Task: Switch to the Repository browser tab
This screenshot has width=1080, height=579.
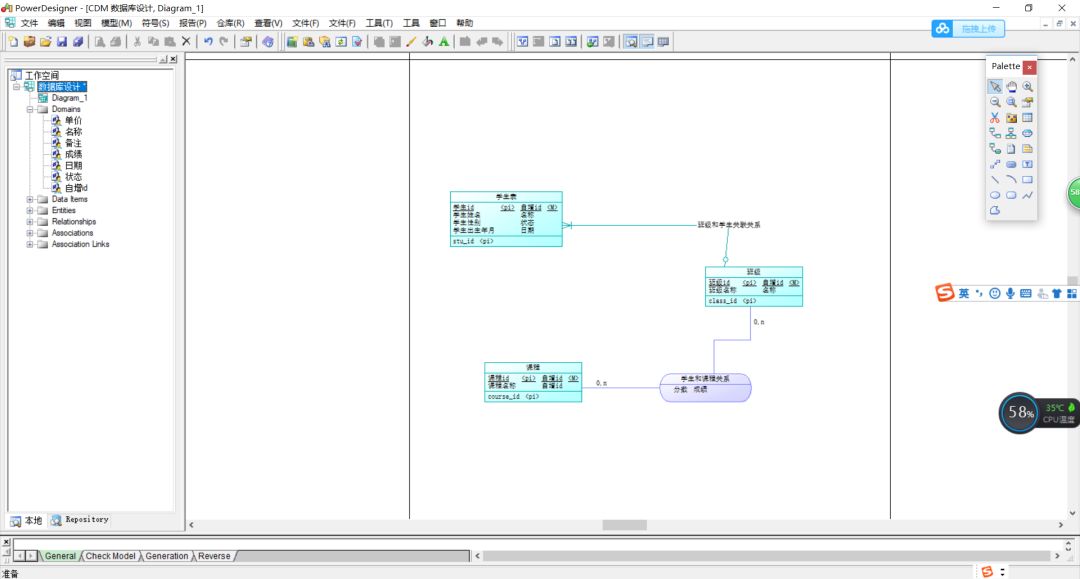Action: click(80, 520)
